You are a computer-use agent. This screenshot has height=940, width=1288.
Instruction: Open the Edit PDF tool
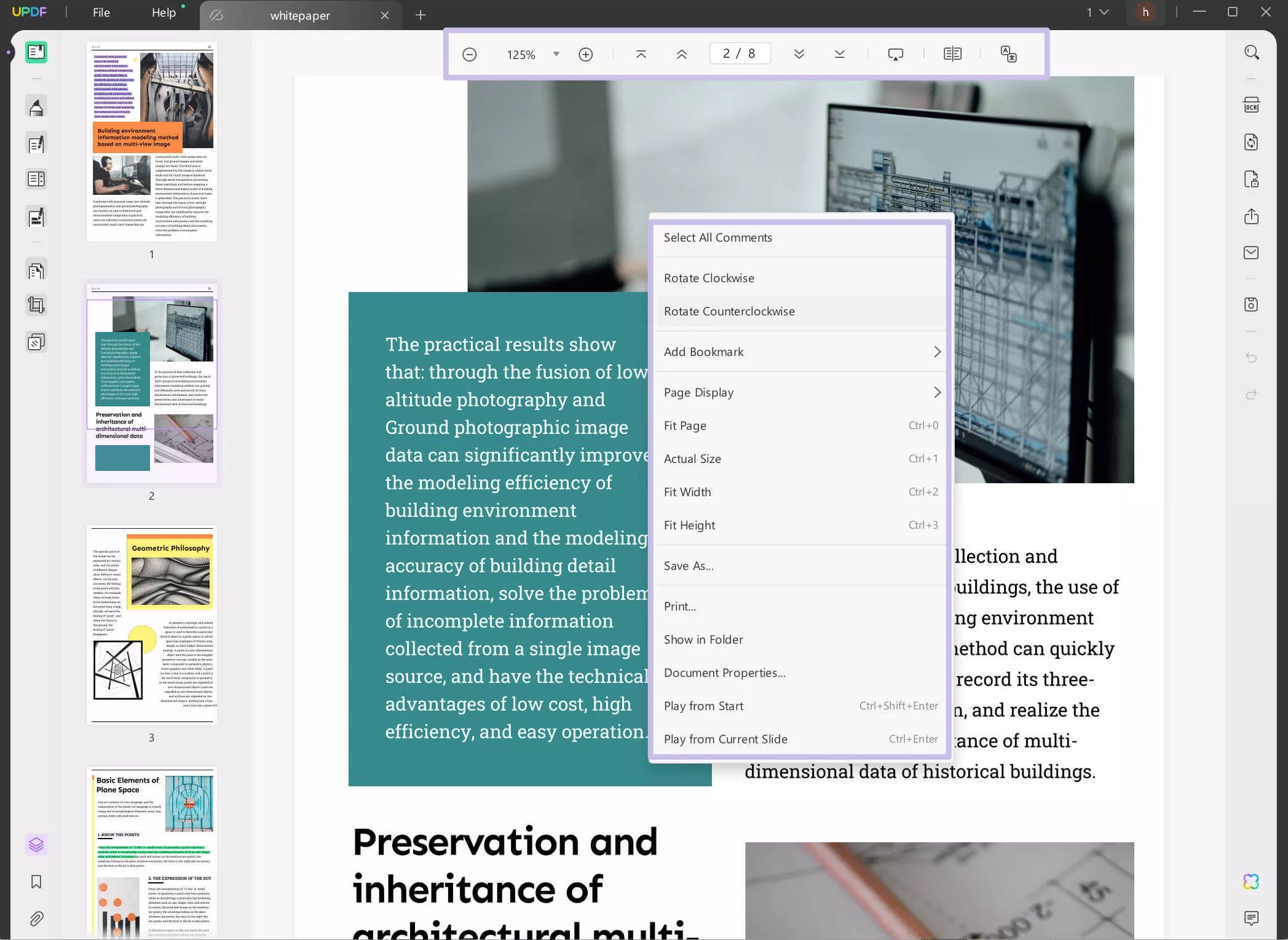(36, 144)
